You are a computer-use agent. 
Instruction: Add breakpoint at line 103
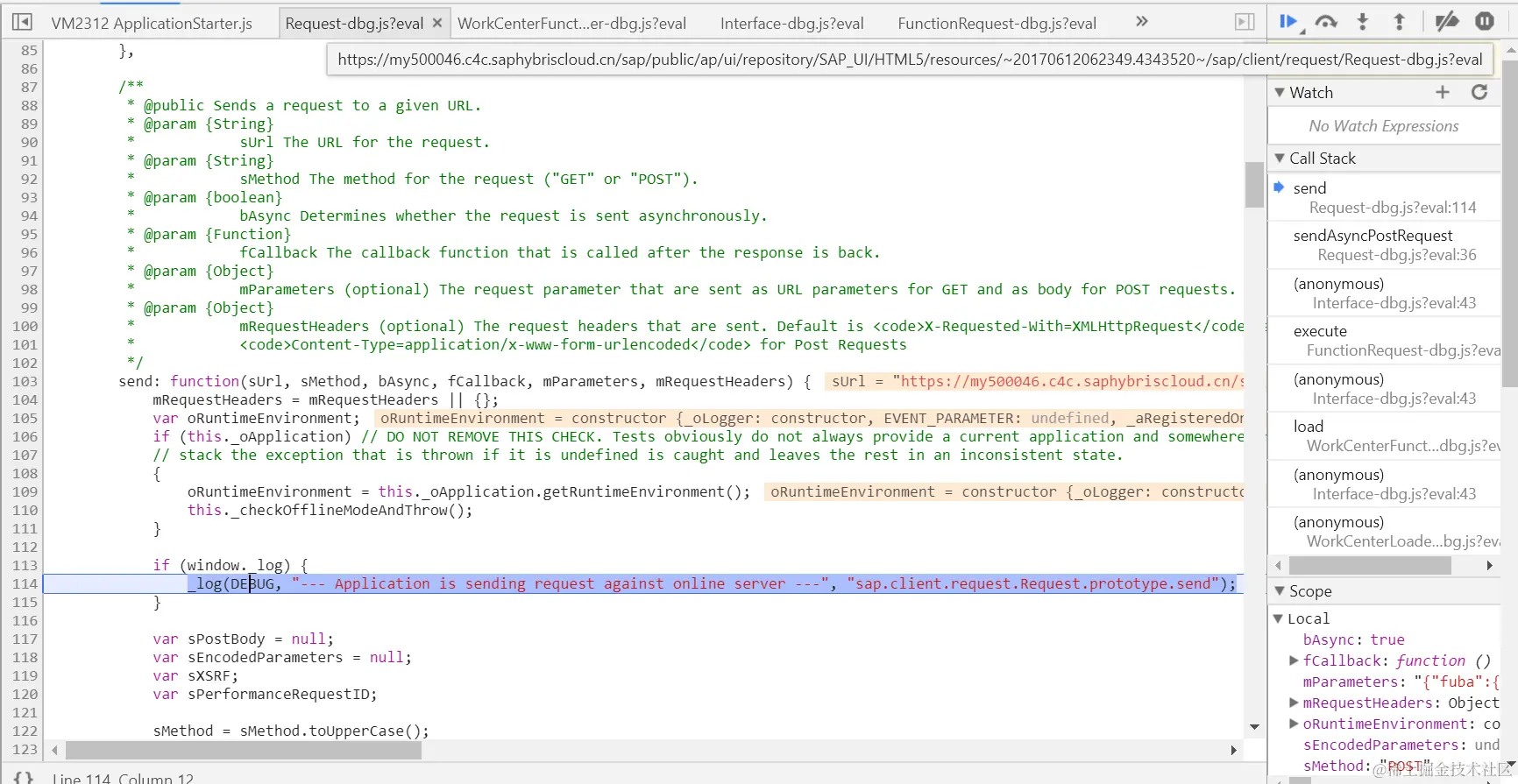(x=25, y=381)
